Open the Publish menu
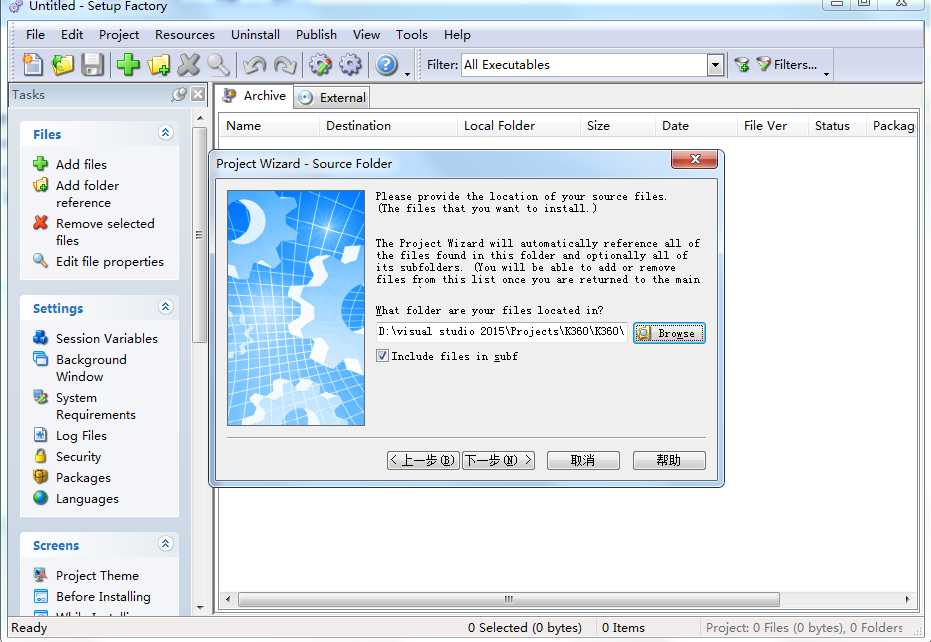The width and height of the screenshot is (931, 642). pyautogui.click(x=316, y=34)
